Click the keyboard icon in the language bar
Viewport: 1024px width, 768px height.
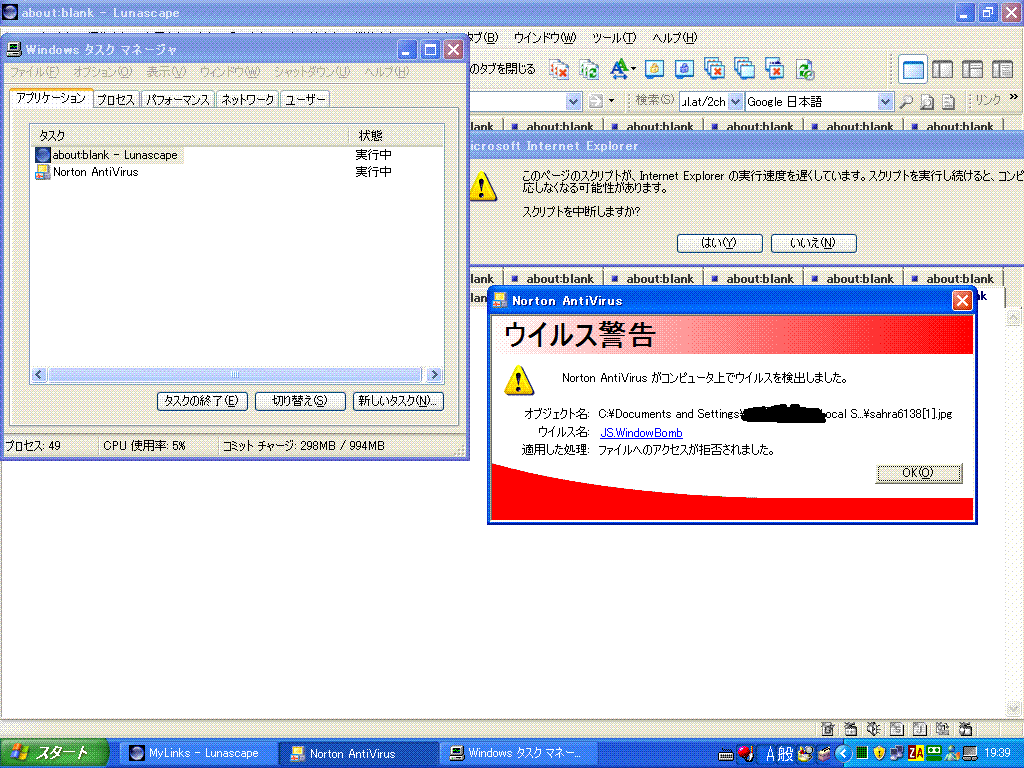click(726, 755)
